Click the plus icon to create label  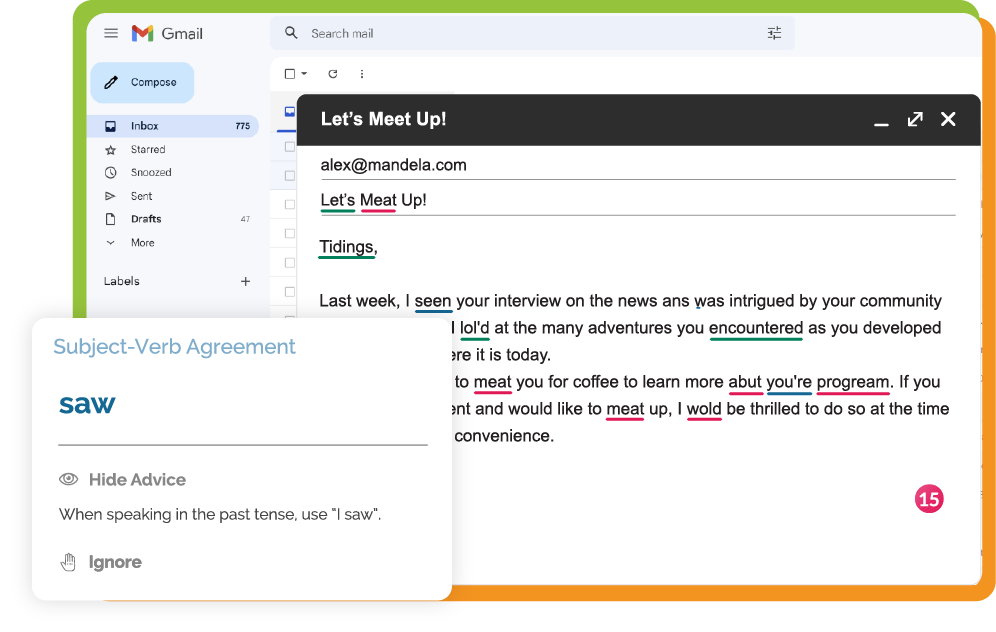[245, 281]
